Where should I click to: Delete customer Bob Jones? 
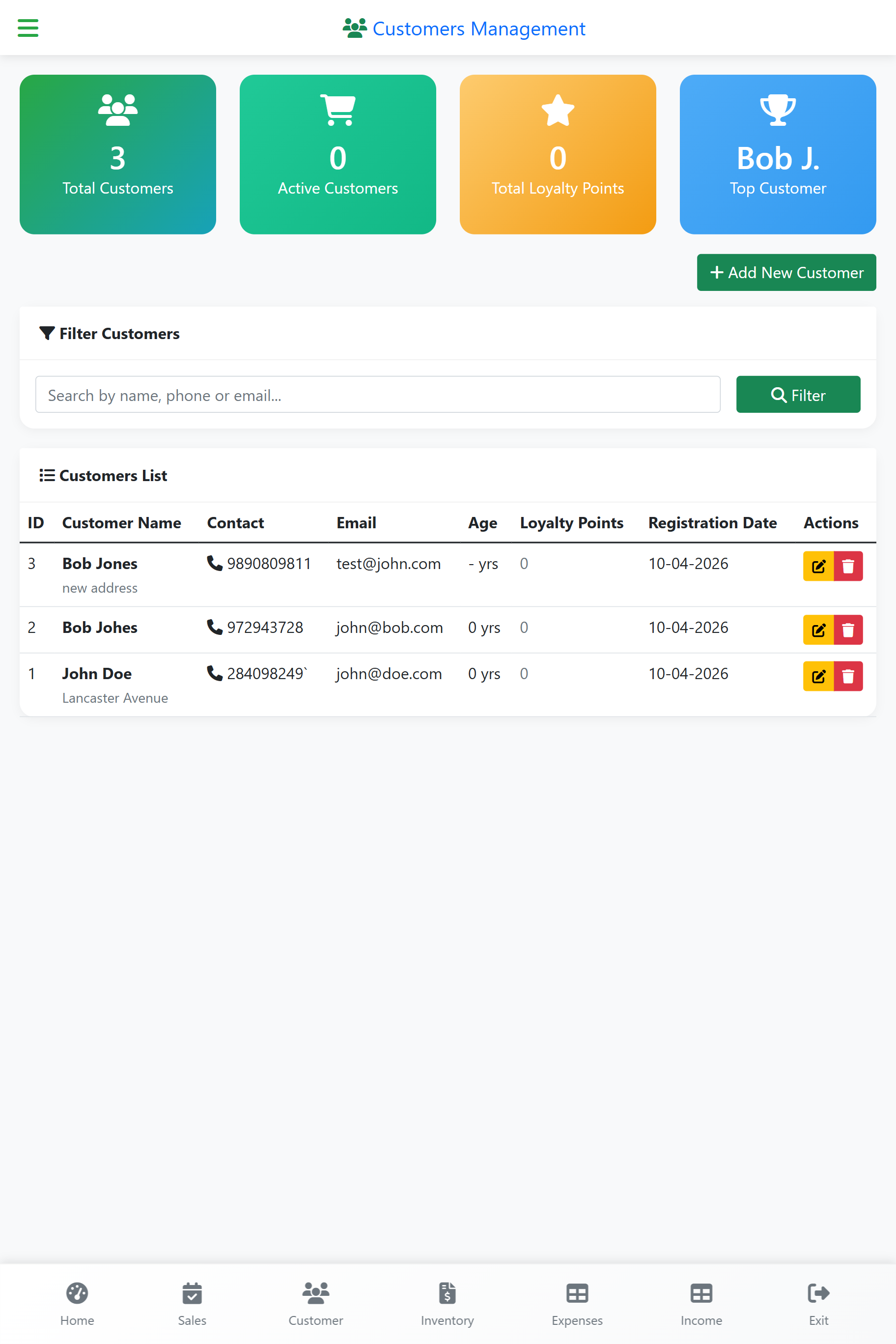click(848, 566)
